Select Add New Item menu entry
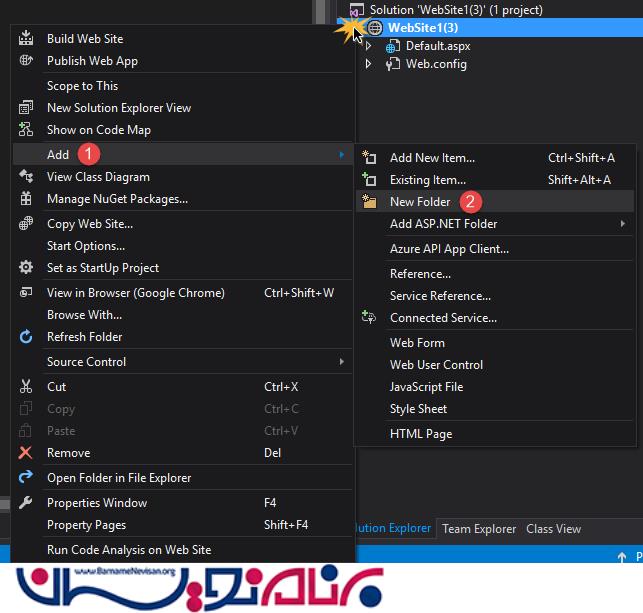 (x=432, y=158)
